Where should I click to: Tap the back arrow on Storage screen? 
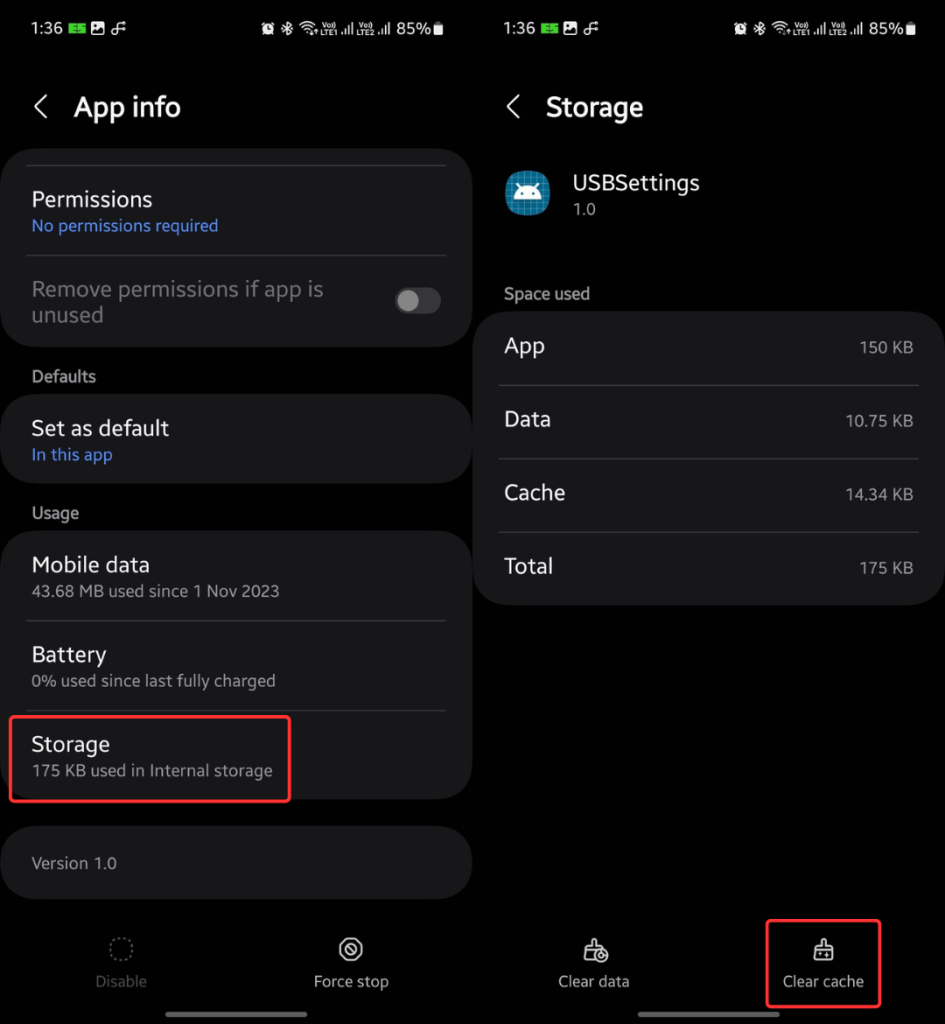pyautogui.click(x=513, y=106)
